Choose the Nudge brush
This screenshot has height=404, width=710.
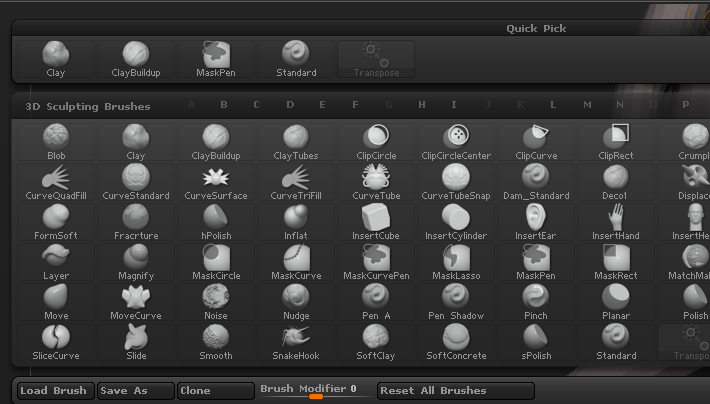(x=296, y=303)
